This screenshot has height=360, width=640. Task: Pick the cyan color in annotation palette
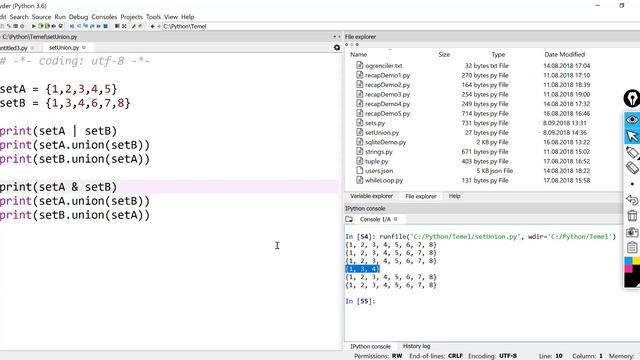tap(628, 260)
